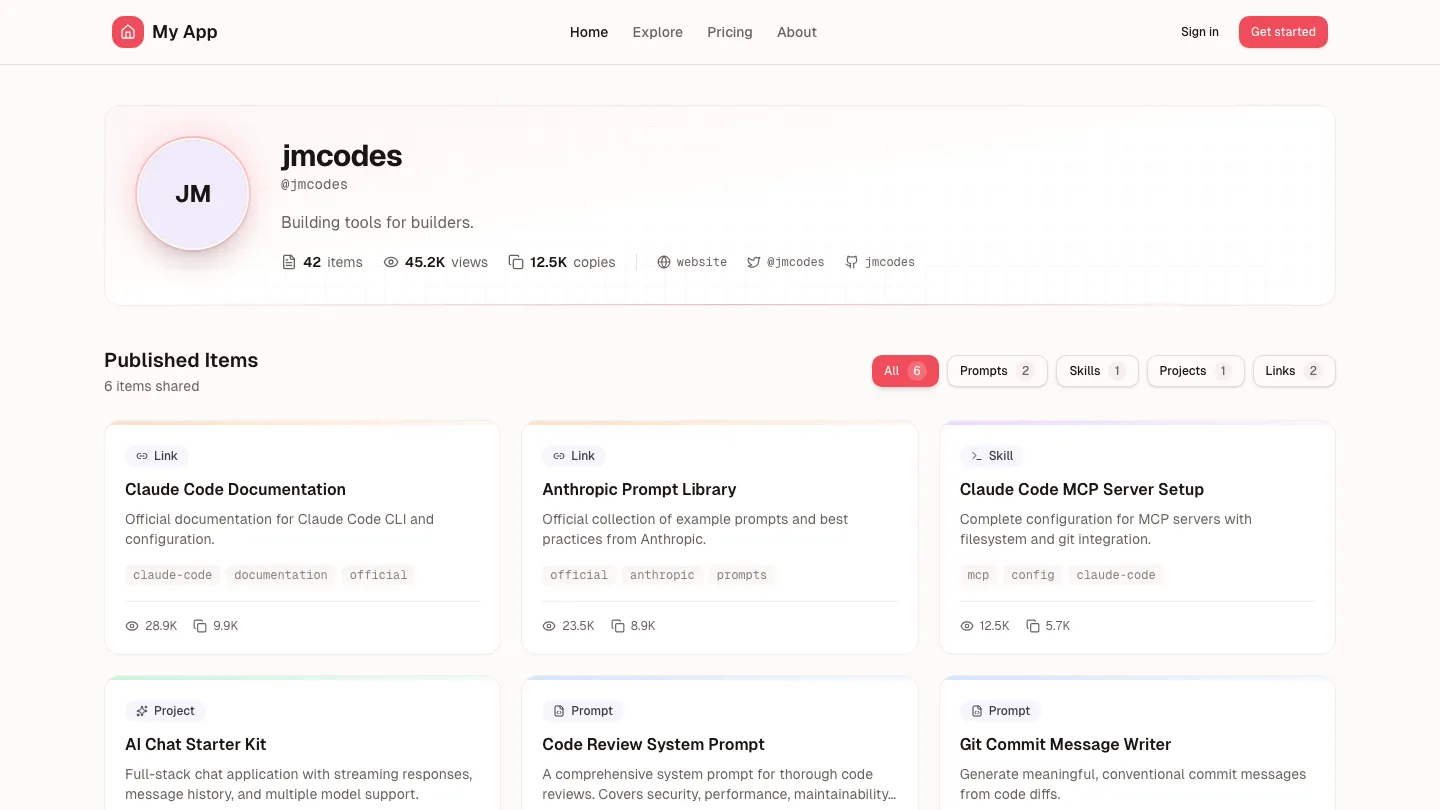
Task: Click the JM profile avatar
Action: click(193, 194)
